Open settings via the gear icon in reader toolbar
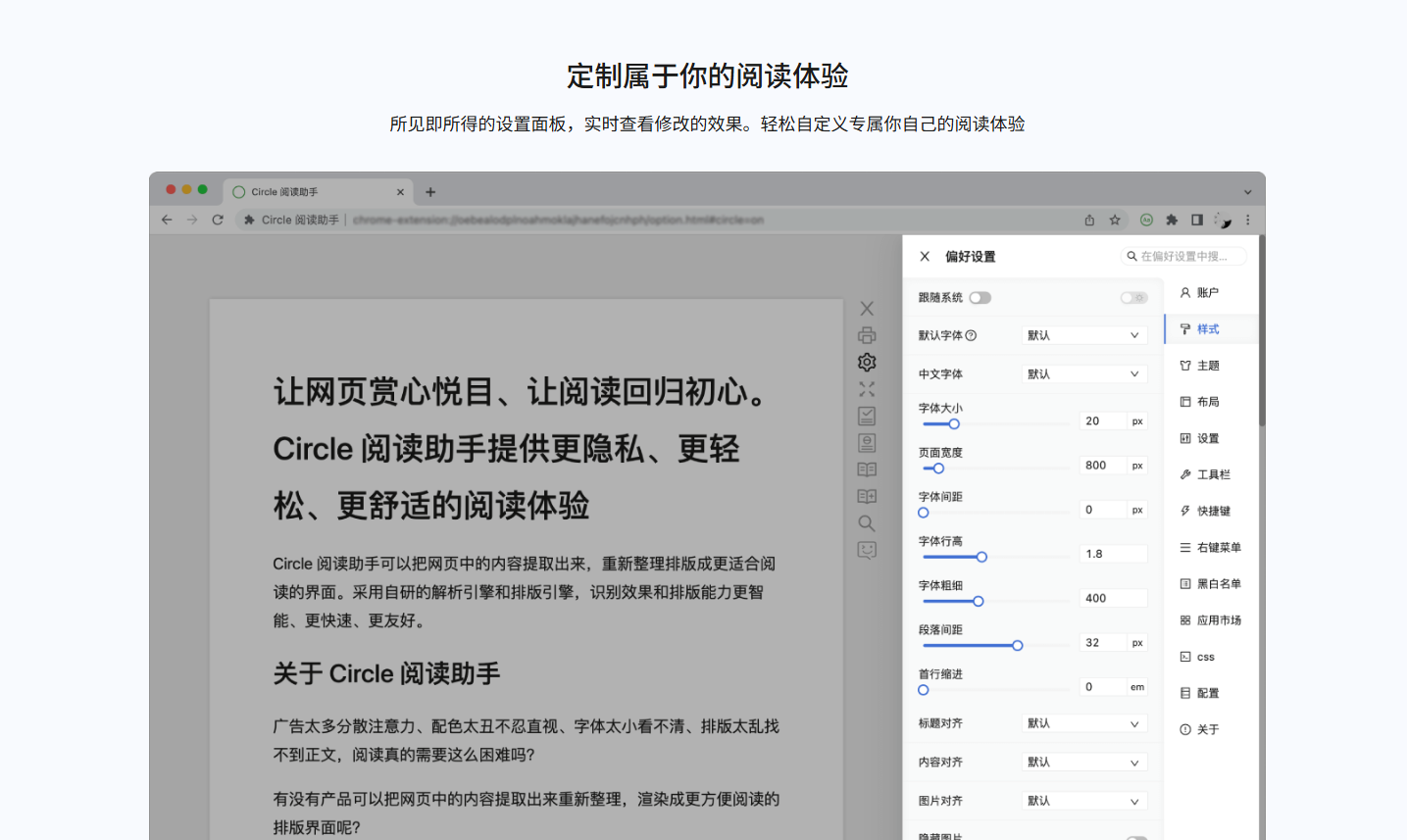The width and height of the screenshot is (1407, 840). pos(867,362)
